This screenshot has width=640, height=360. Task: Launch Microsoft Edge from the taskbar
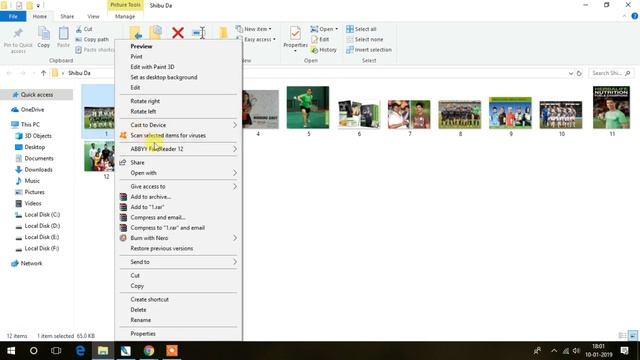pyautogui.click(x=80, y=351)
